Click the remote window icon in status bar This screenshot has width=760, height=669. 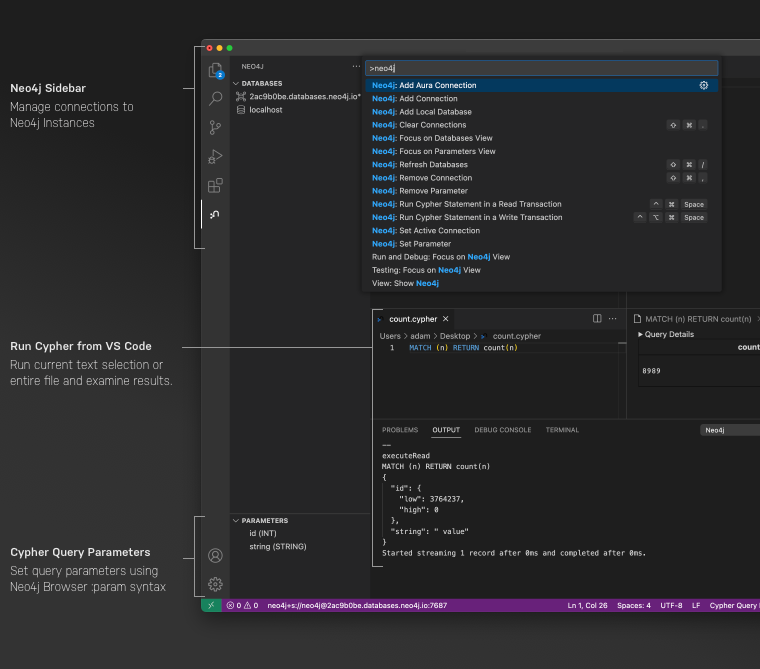pyautogui.click(x=211, y=605)
